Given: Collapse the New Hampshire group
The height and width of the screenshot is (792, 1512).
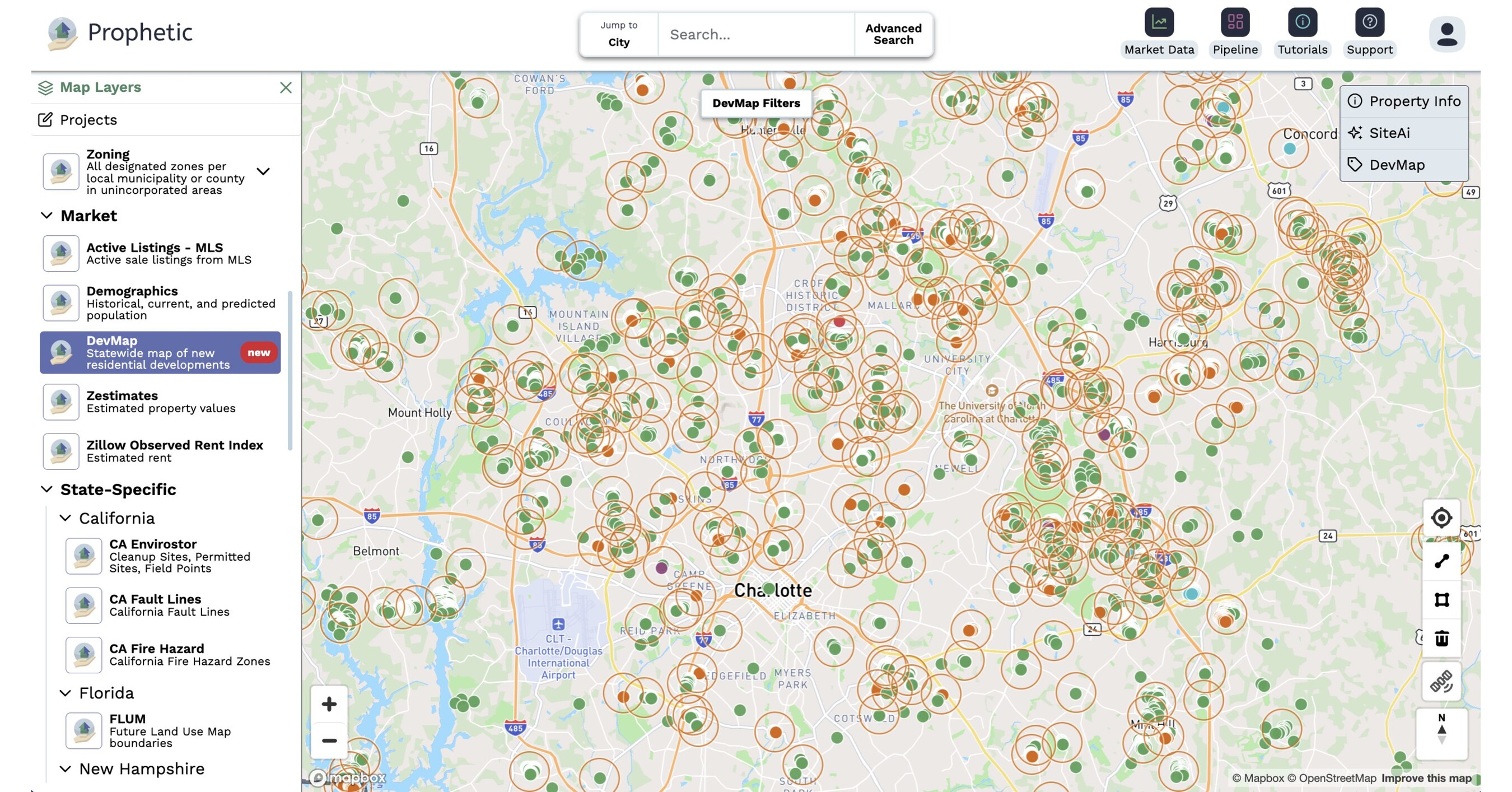Looking at the screenshot, I should (65, 768).
